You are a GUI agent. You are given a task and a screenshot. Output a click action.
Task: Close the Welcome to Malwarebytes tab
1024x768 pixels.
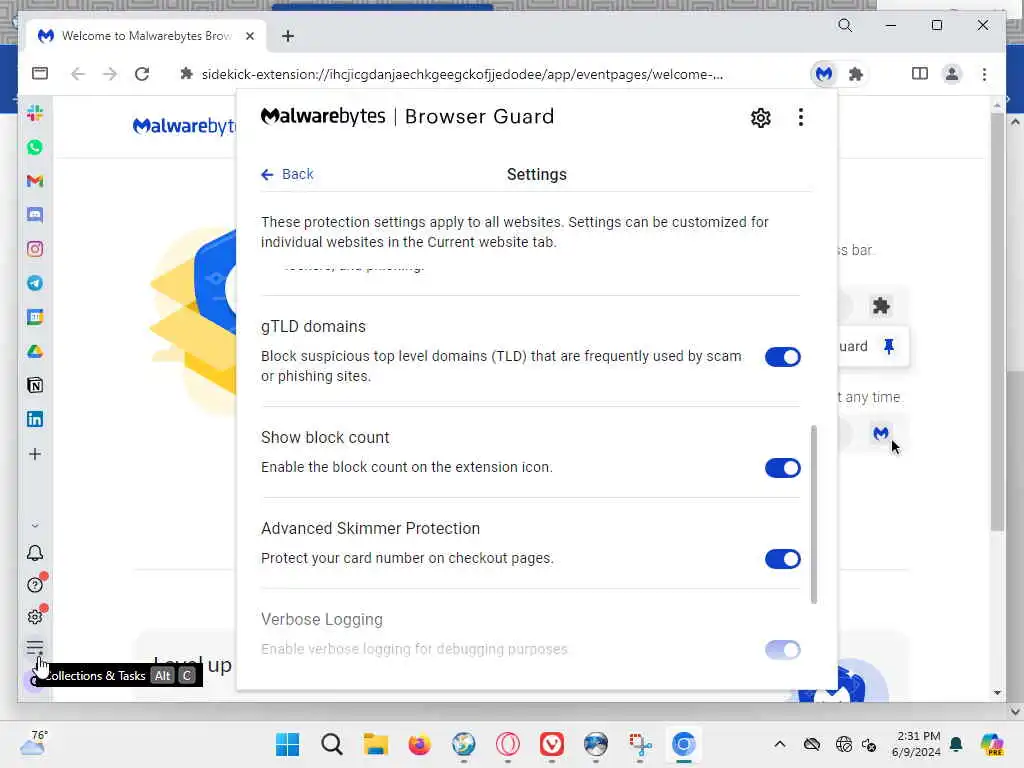coord(249,36)
